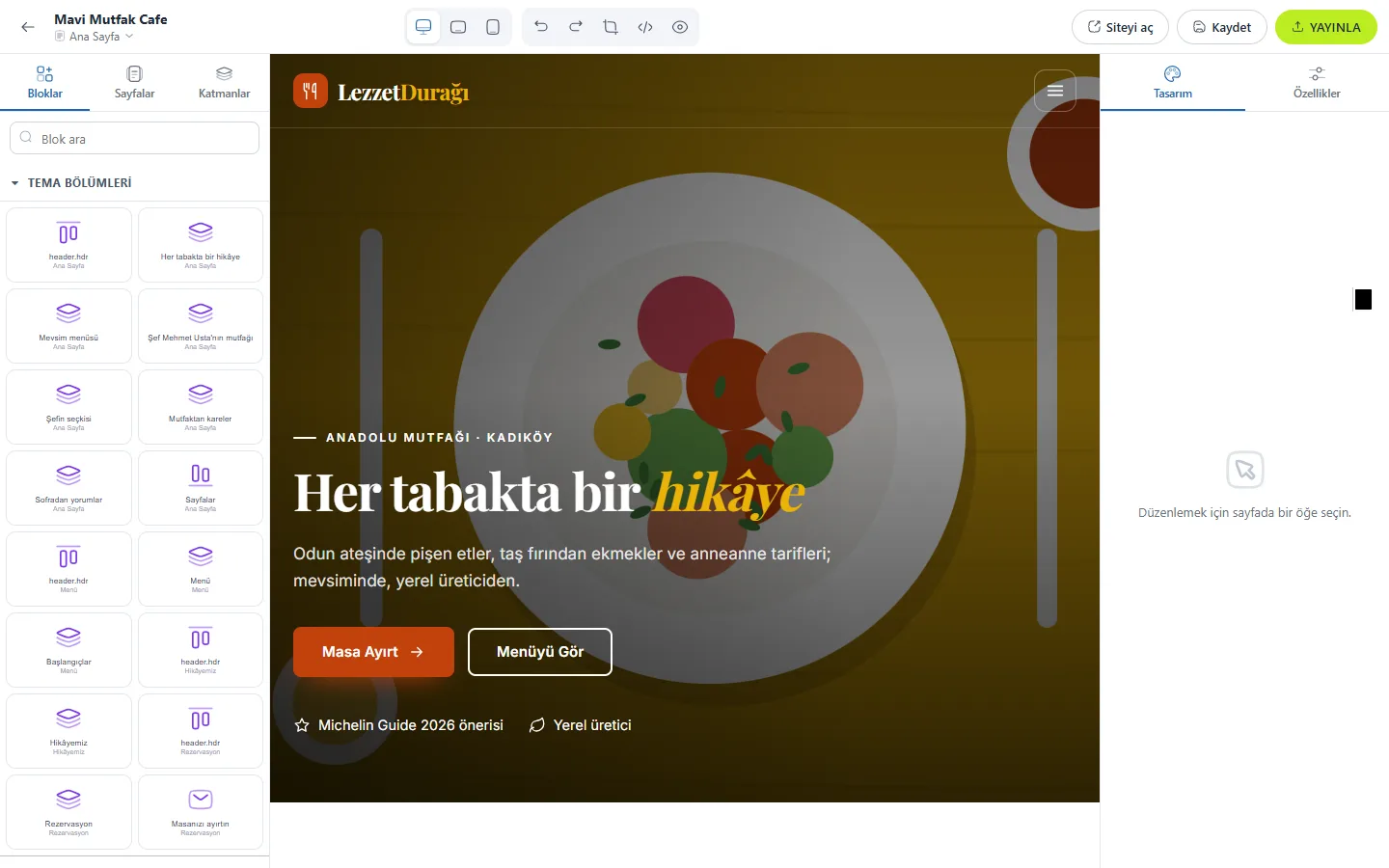Click the undo arrow icon
This screenshot has width=1389, height=868.
pos(541,27)
